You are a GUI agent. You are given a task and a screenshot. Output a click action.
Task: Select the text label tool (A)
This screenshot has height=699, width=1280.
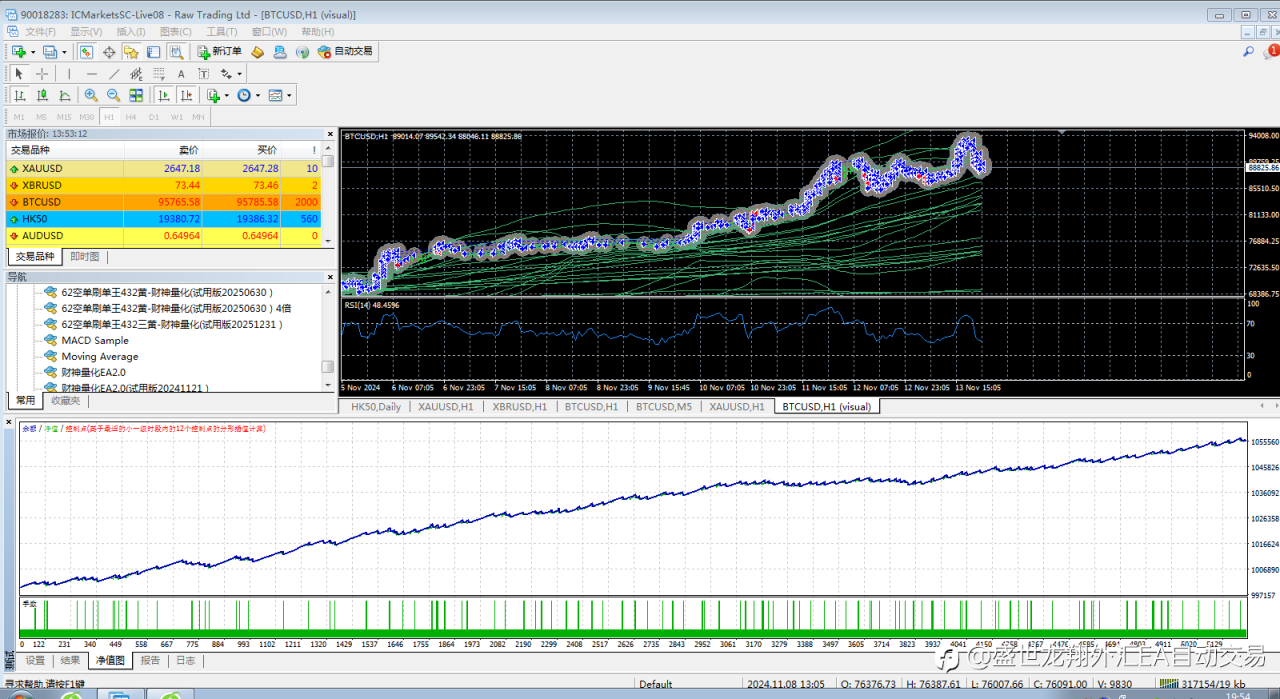[181, 74]
